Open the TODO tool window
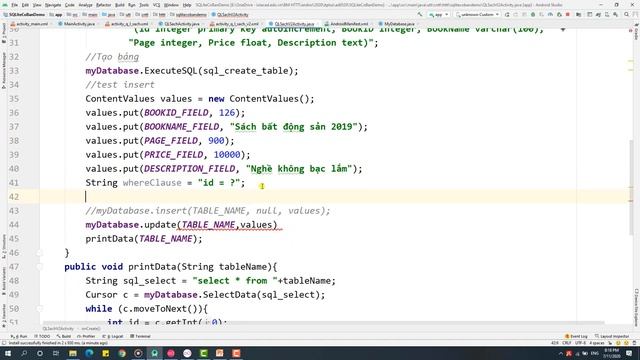 (x=42, y=336)
